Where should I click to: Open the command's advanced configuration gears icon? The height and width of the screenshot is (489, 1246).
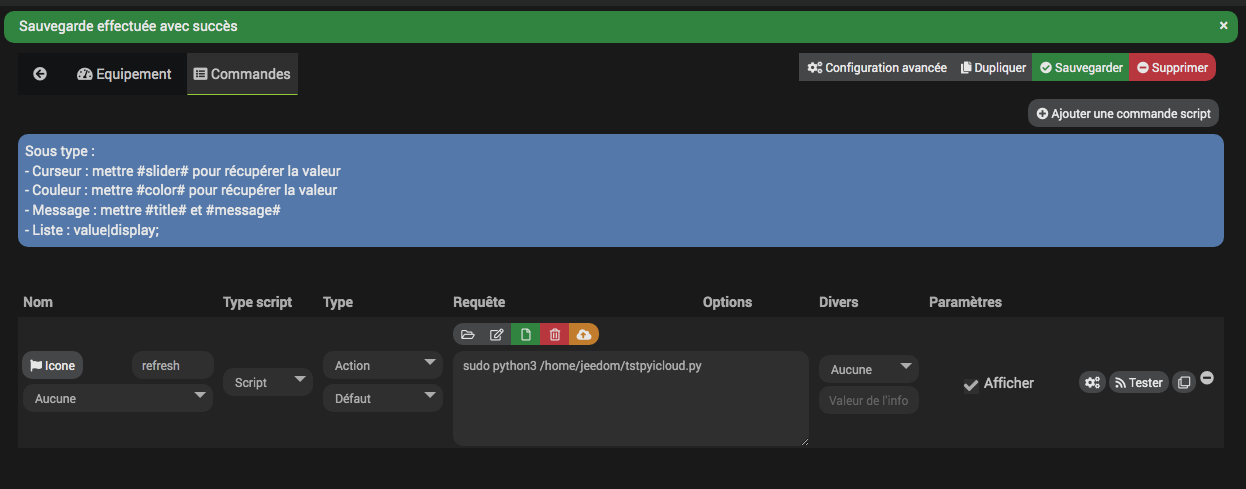pos(1092,382)
